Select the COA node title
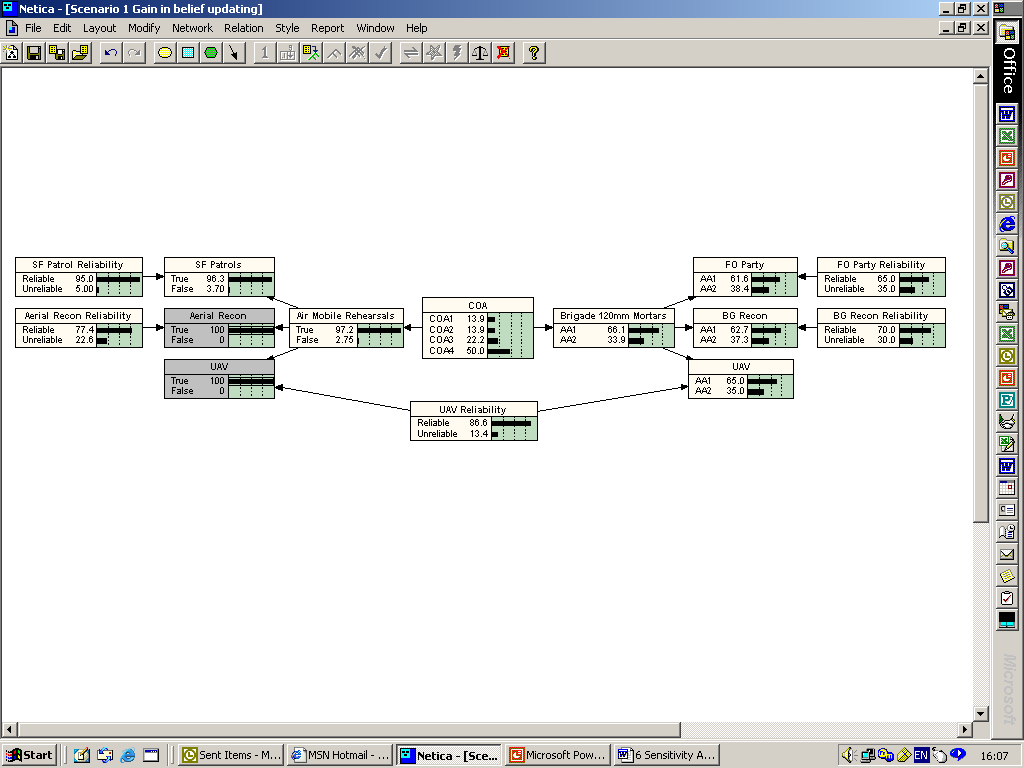1024x768 pixels. [478, 305]
